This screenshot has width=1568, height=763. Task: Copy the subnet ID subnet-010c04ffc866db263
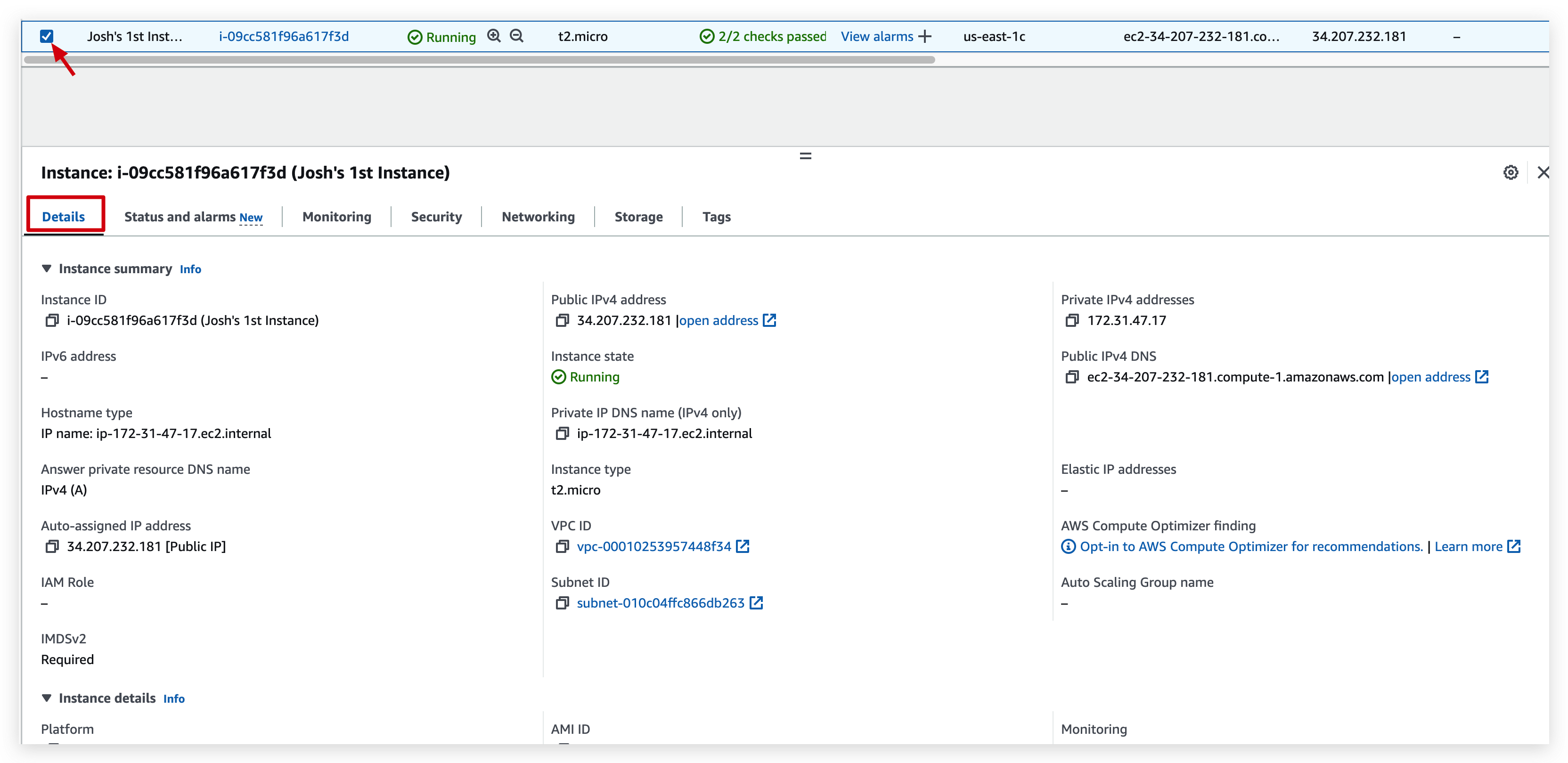pos(563,603)
